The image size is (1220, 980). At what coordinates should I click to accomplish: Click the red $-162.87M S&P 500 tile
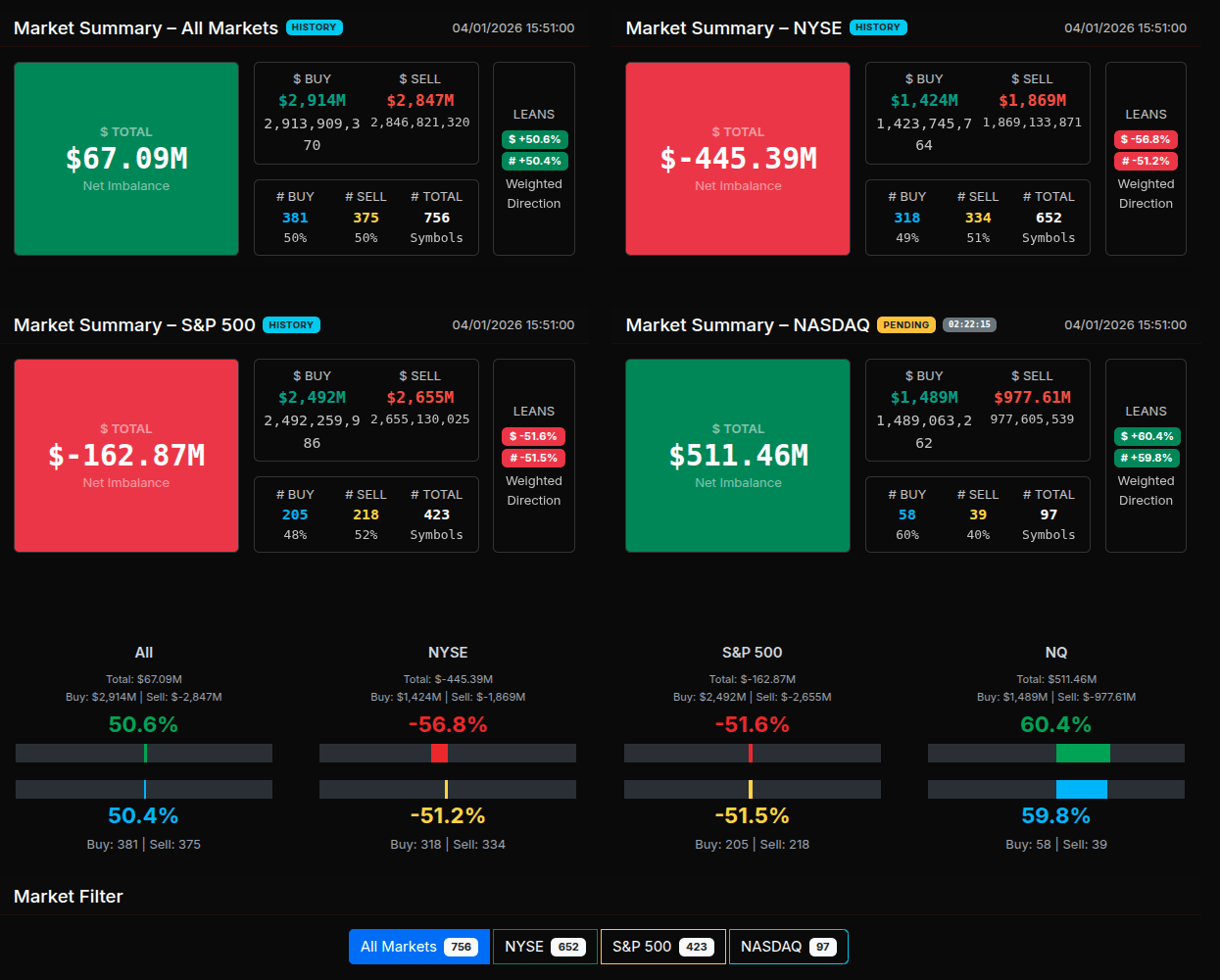(x=126, y=456)
